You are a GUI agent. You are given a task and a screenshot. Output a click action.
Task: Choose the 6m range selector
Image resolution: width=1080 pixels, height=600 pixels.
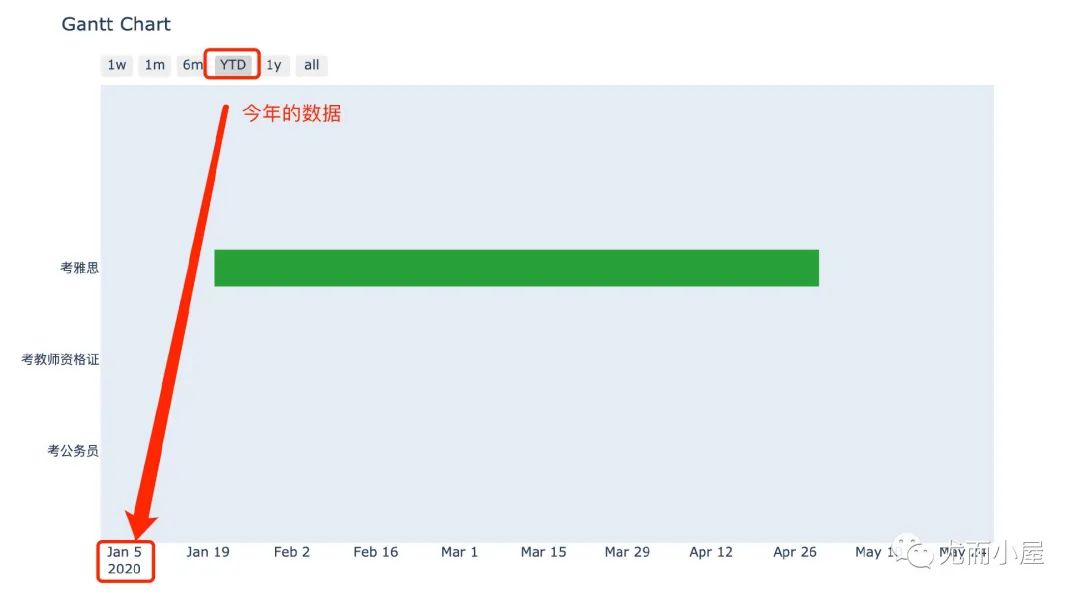click(x=191, y=65)
